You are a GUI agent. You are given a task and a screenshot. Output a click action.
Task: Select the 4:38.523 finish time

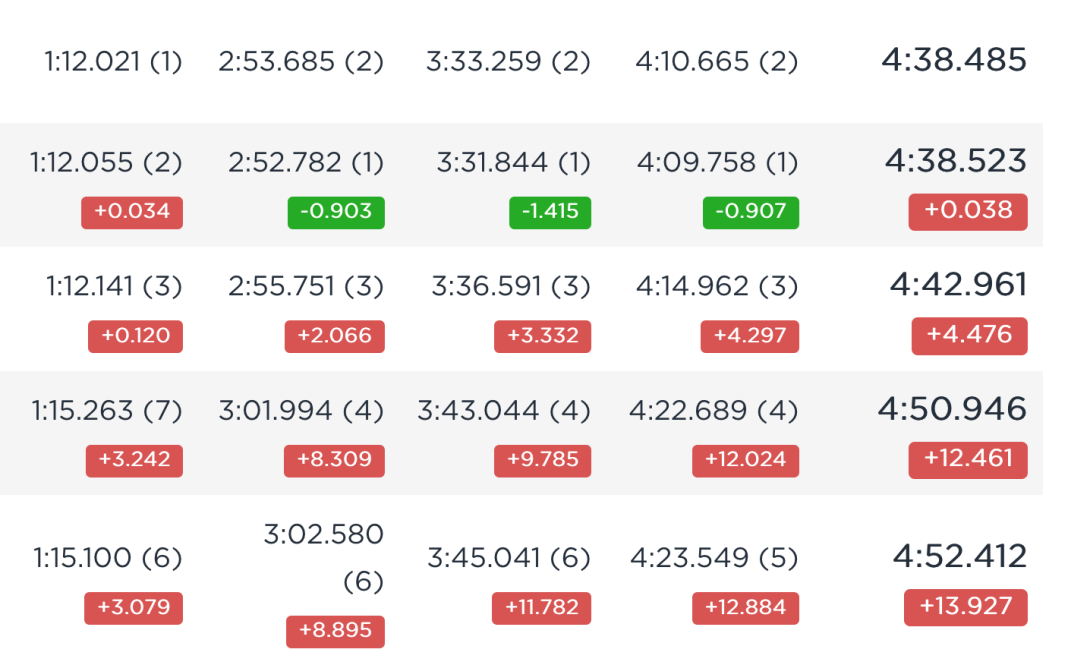tap(955, 161)
